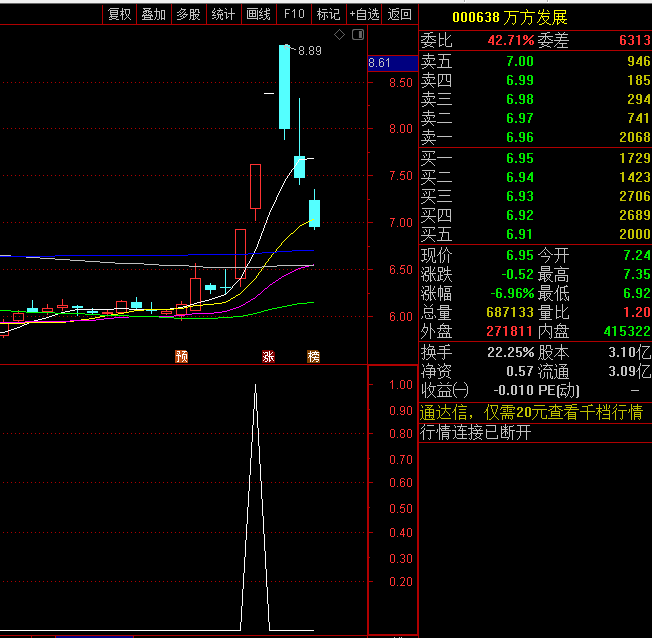Click the 外盘 value 271811
The height and width of the screenshot is (638, 652).
point(510,331)
